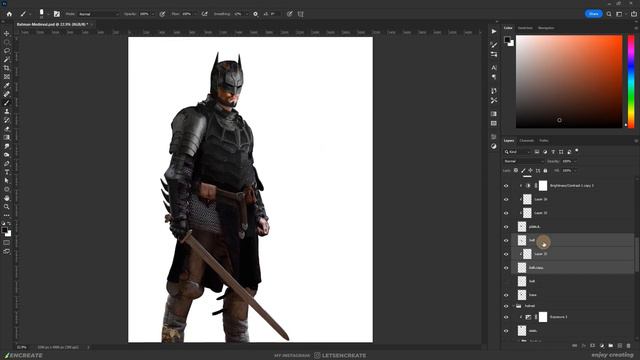Open the Actions play-icon panel

point(494,31)
